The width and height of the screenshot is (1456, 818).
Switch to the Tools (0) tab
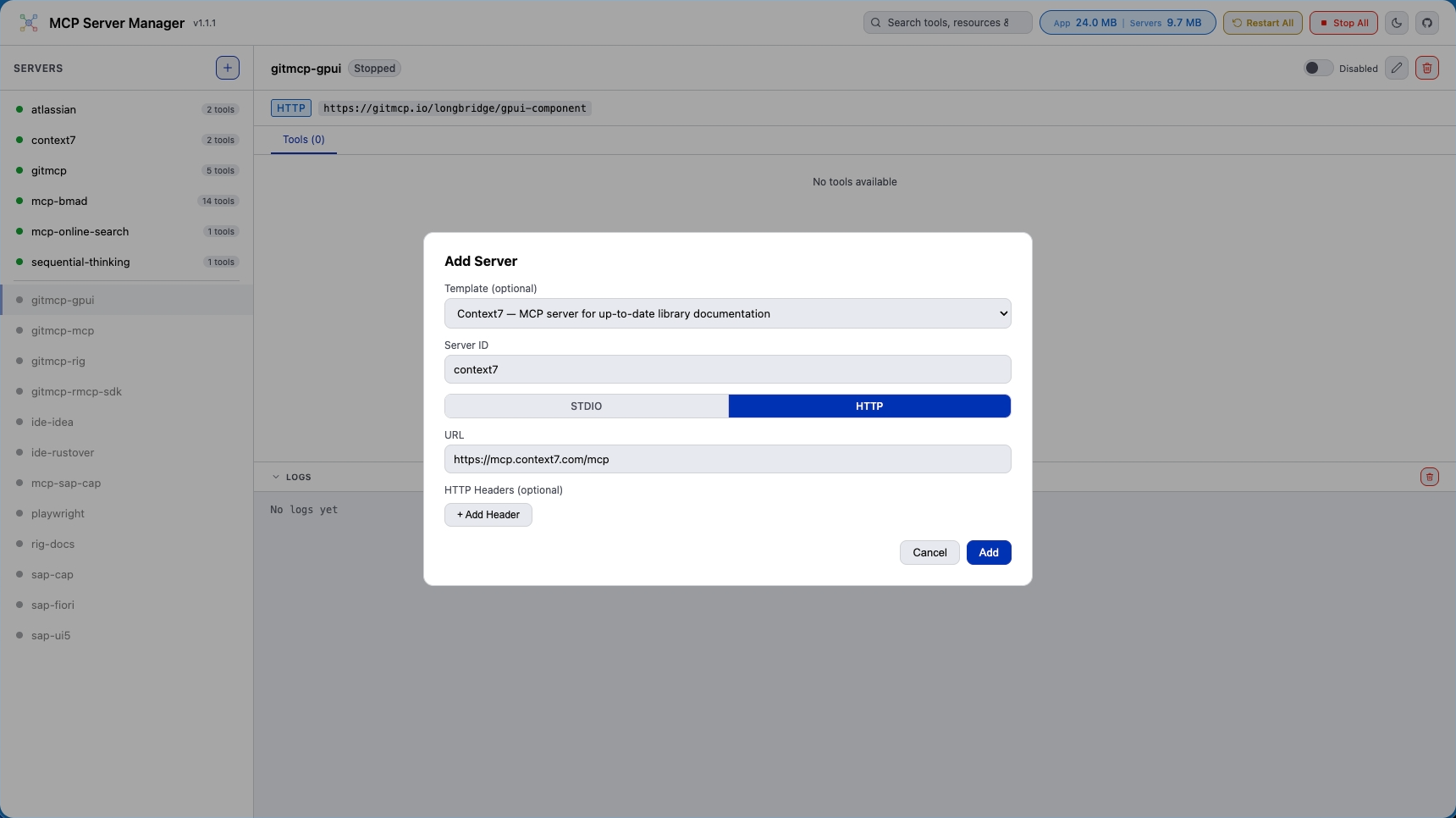[303, 140]
